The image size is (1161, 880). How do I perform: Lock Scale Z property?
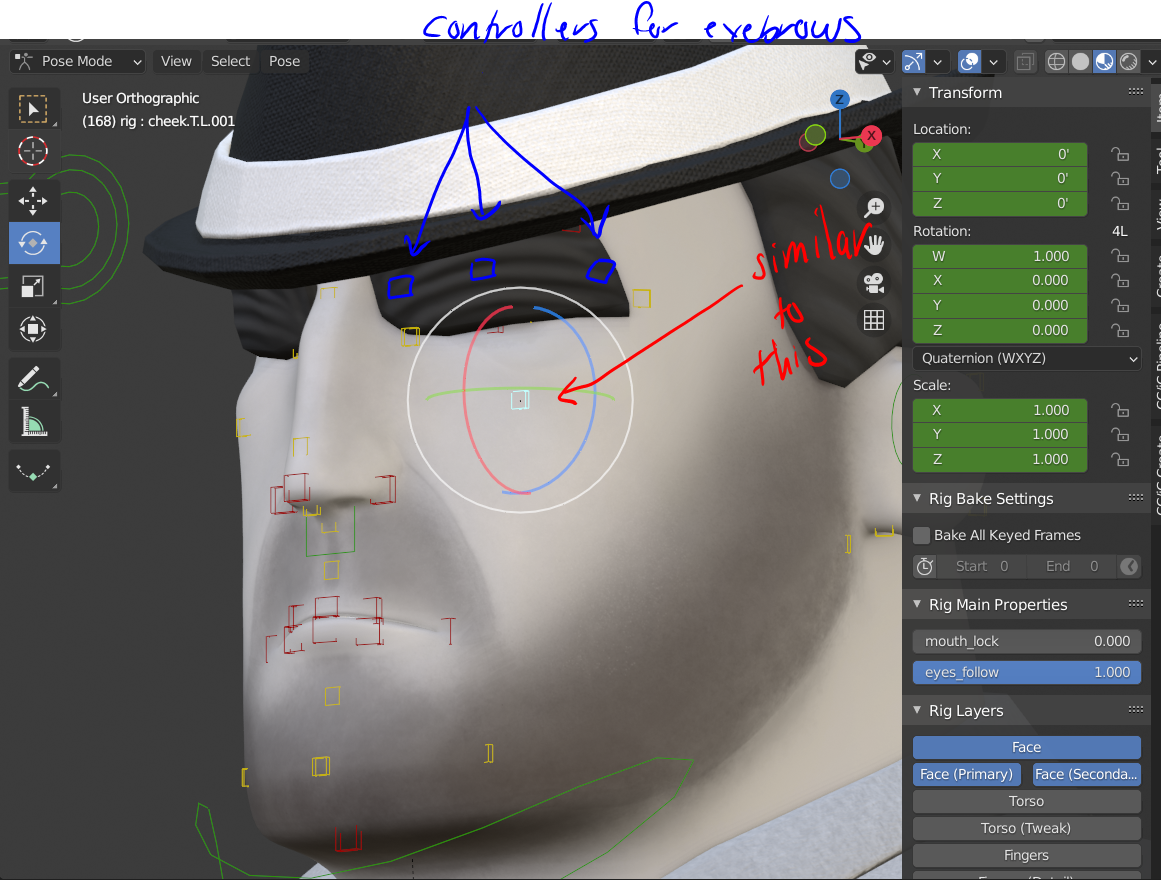[1120, 459]
